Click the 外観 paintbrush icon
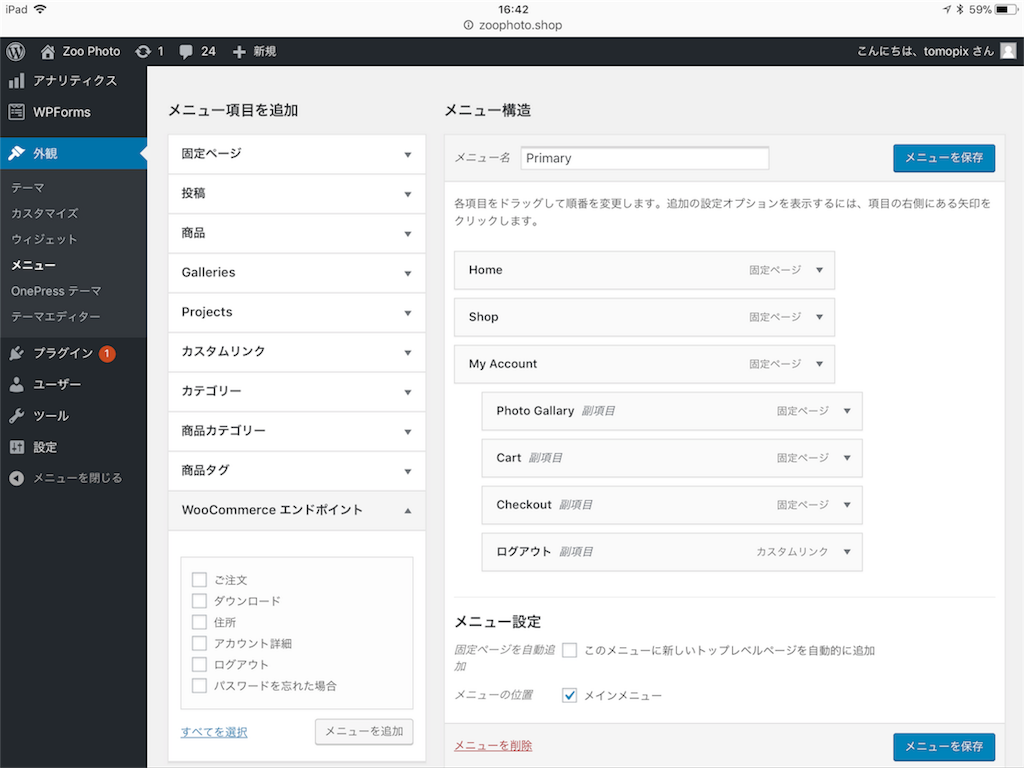Viewport: 1024px width, 768px height. pyautogui.click(x=17, y=153)
